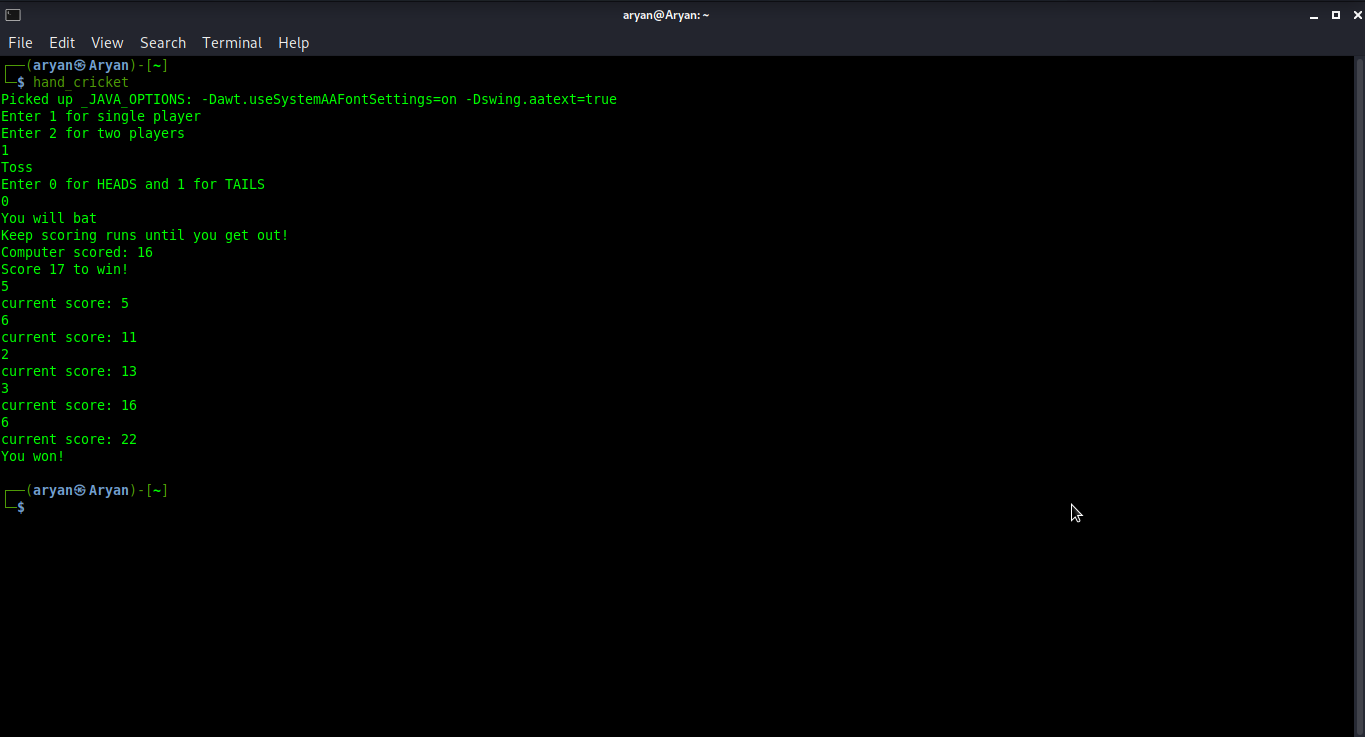
Task: Open the Terminal menu
Action: tap(232, 42)
